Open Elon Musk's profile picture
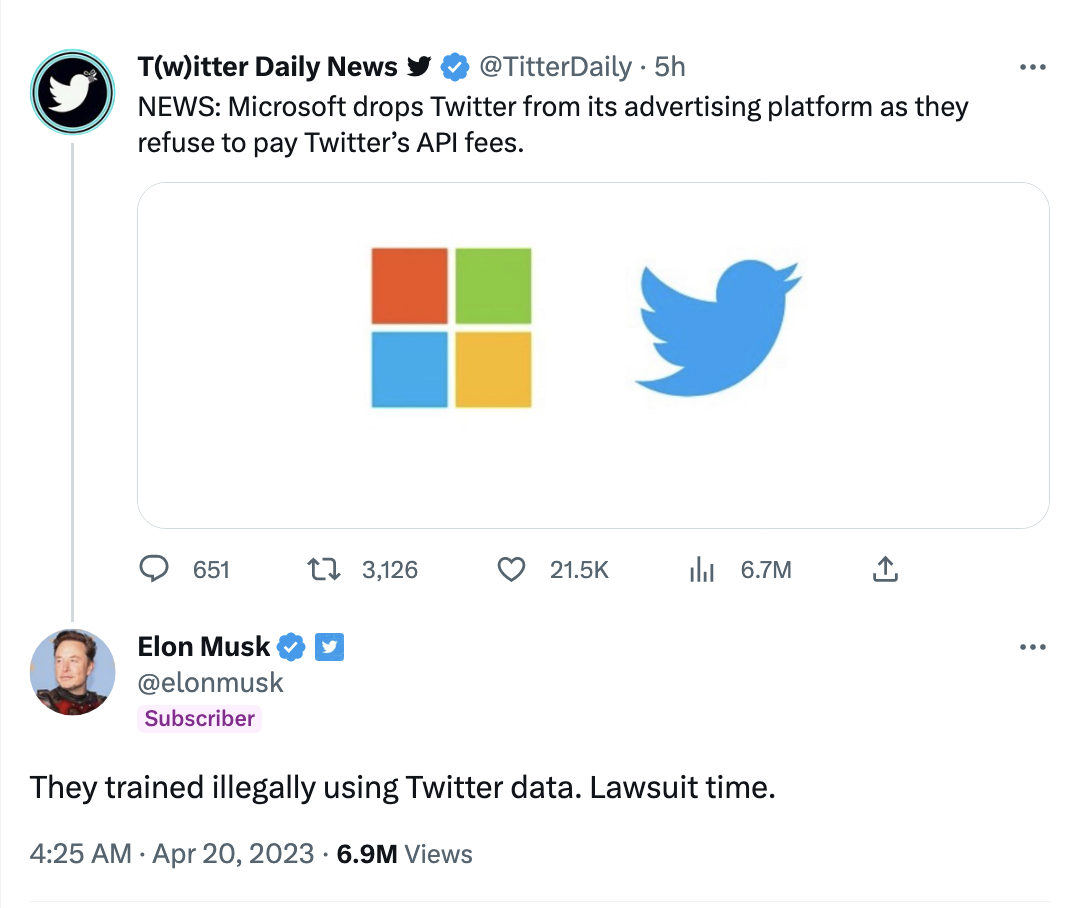Screen dimensions: 1076x908 coord(72,672)
